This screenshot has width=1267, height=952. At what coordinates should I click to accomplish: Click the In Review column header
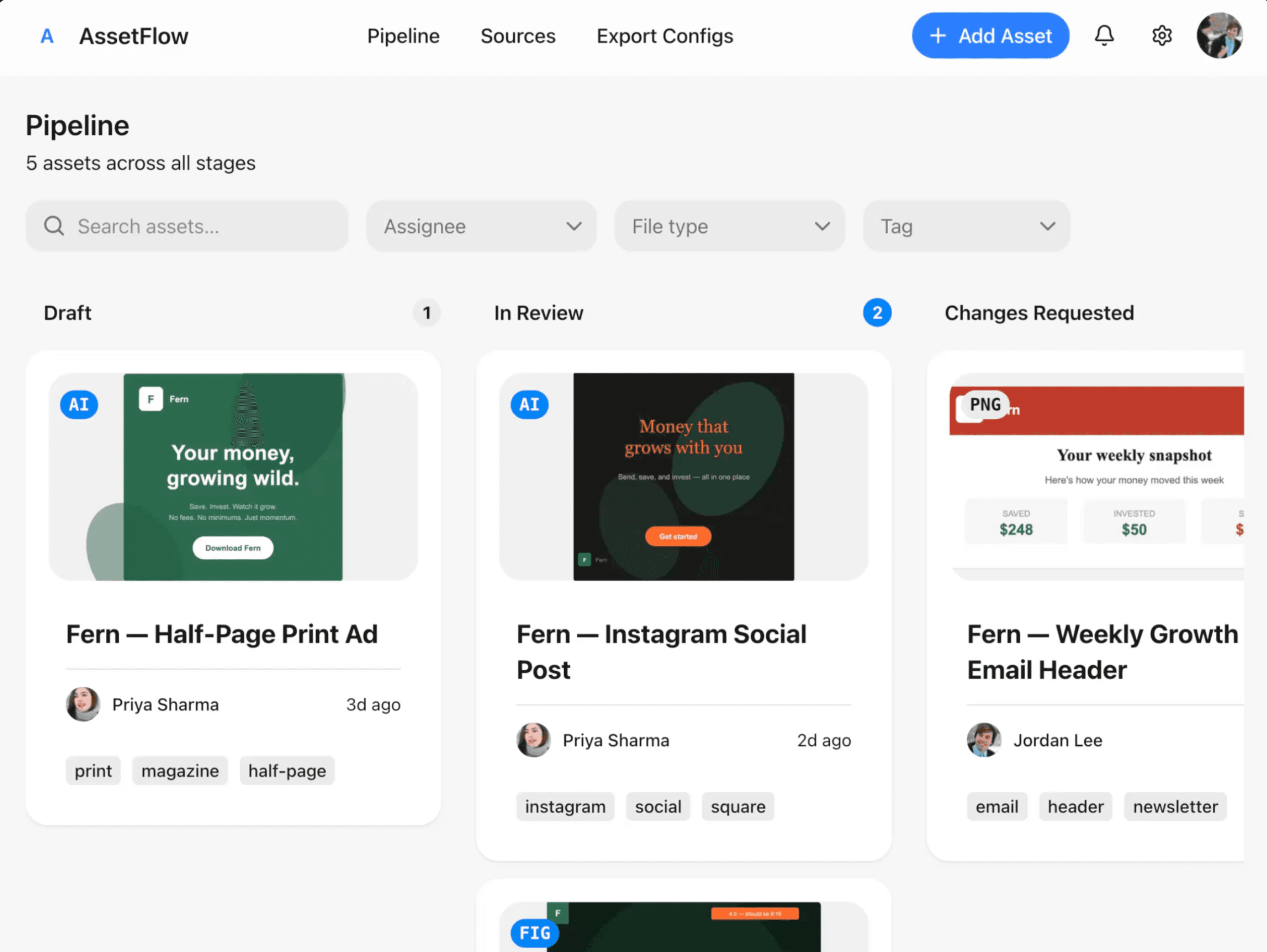click(538, 312)
